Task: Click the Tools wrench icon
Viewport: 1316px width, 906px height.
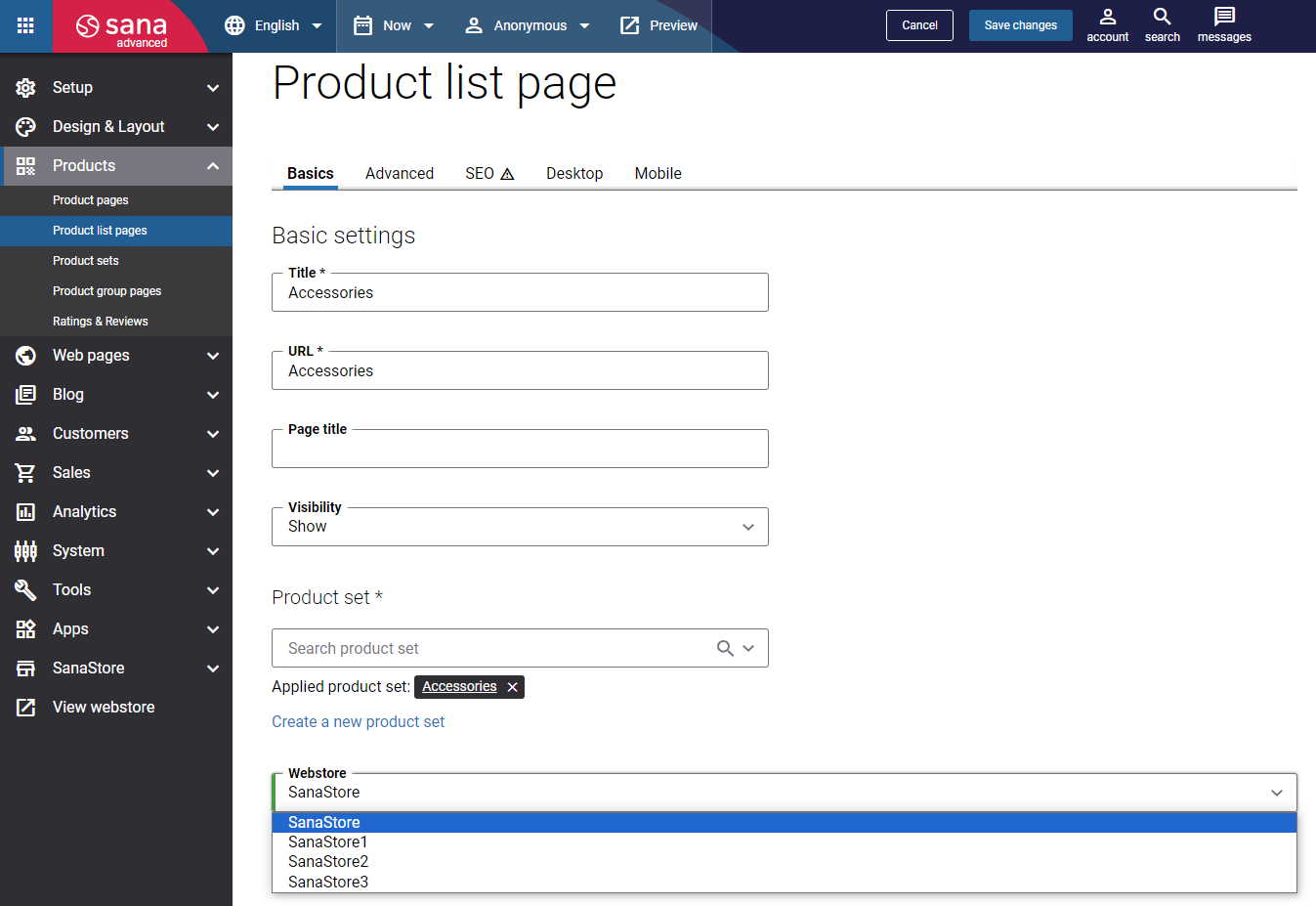Action: pos(25,590)
